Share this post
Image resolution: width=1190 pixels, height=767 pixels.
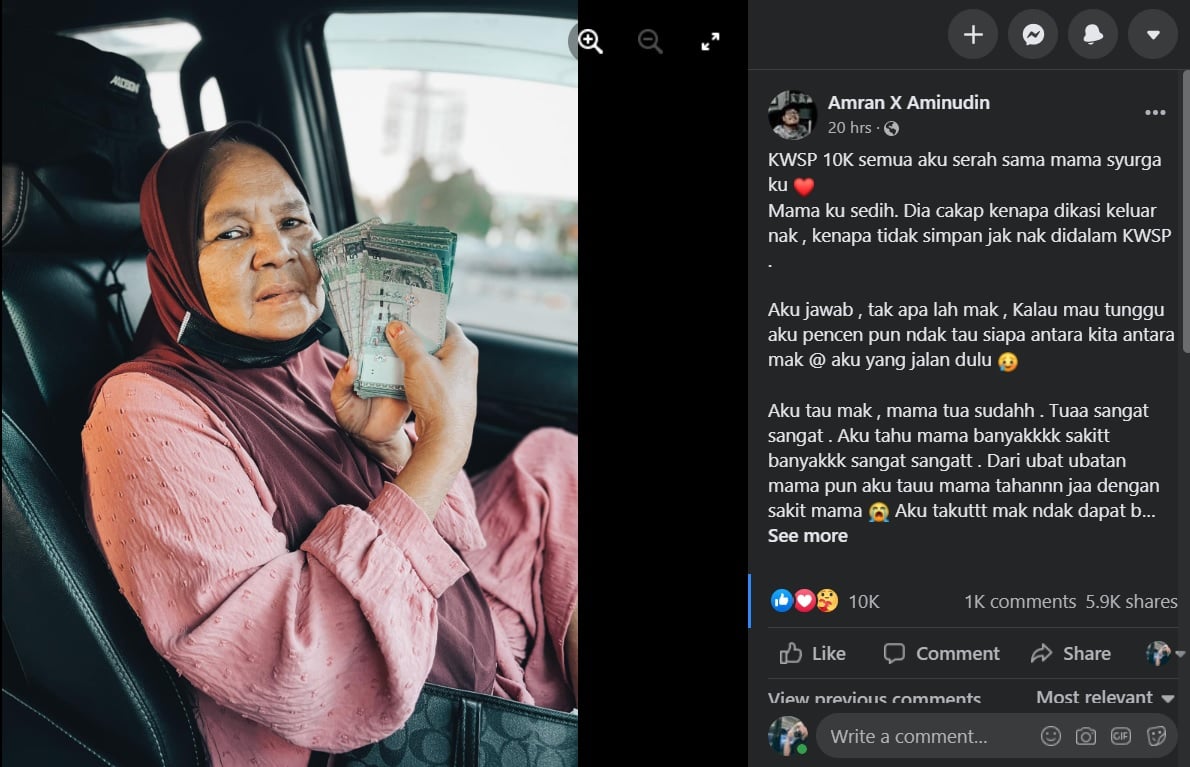pos(1070,653)
